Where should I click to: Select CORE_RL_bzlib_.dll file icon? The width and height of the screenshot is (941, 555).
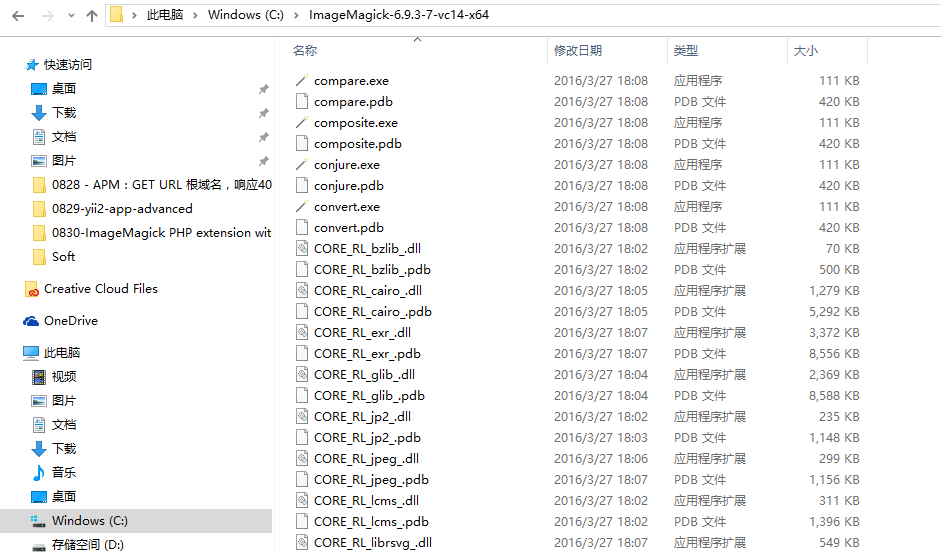302,248
